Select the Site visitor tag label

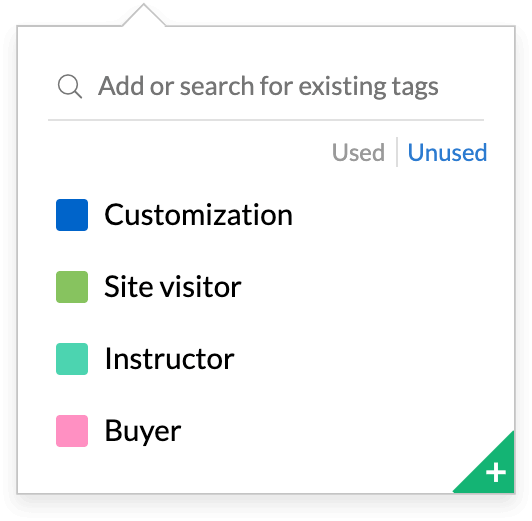point(173,287)
